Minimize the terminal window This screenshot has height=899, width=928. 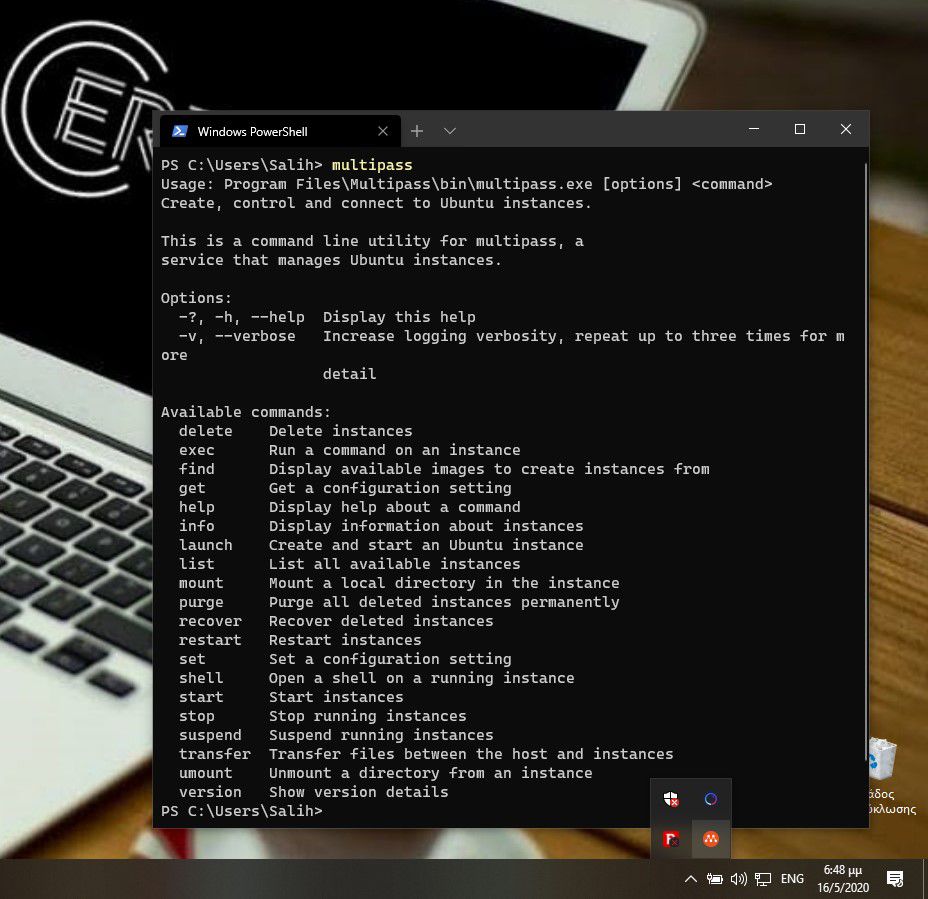tap(754, 129)
